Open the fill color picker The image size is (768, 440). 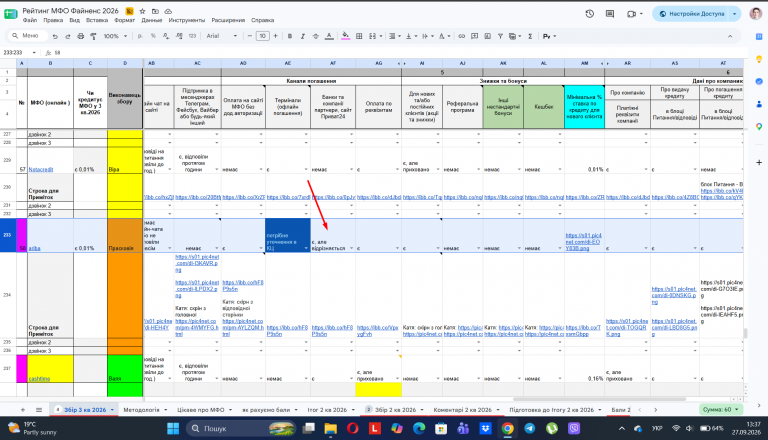pyautogui.click(x=346, y=36)
